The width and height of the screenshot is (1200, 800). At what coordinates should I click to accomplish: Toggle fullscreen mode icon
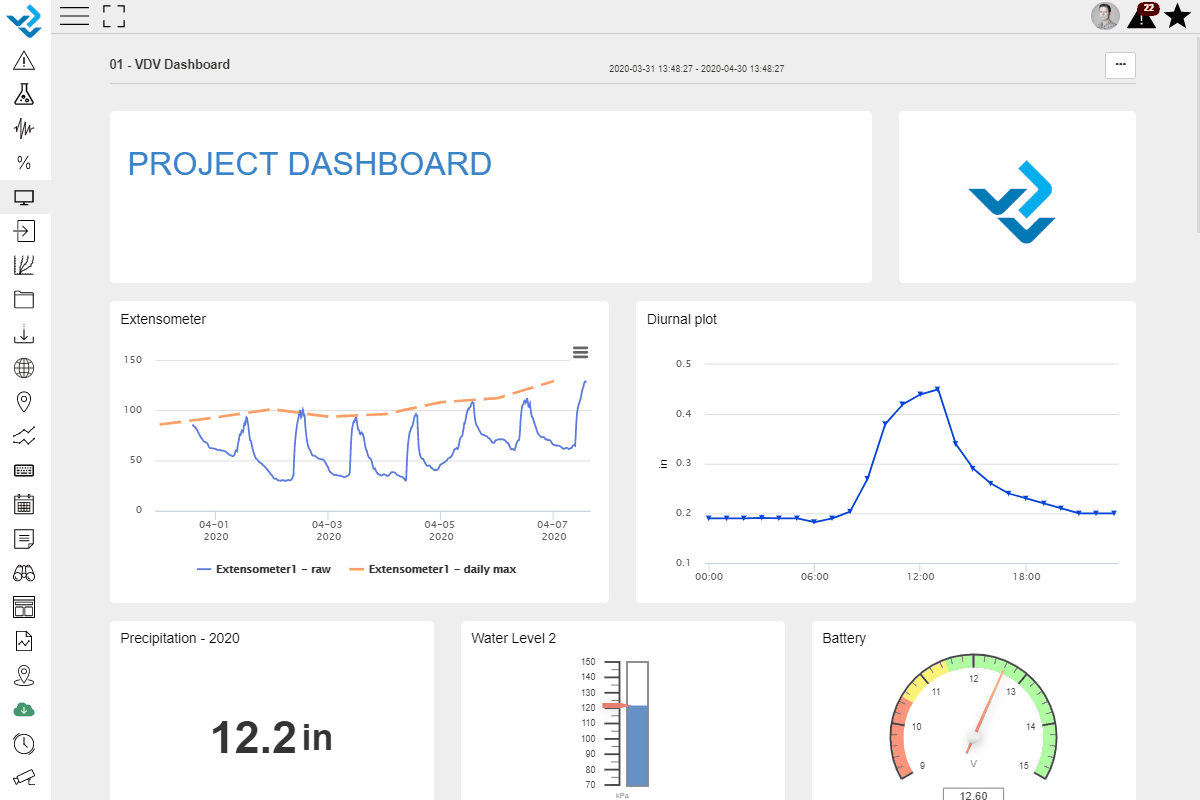114,15
